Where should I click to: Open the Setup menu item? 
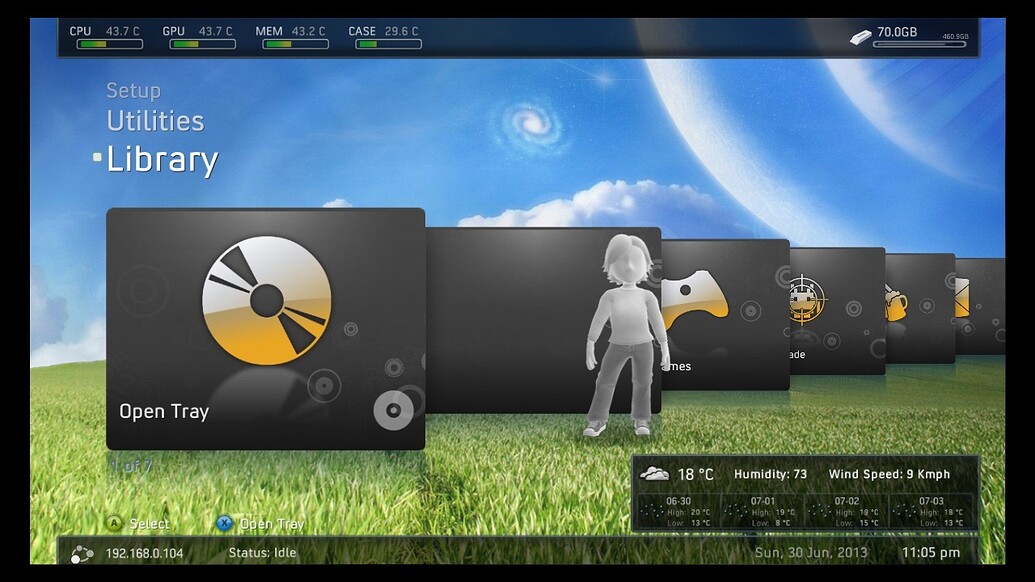[134, 90]
